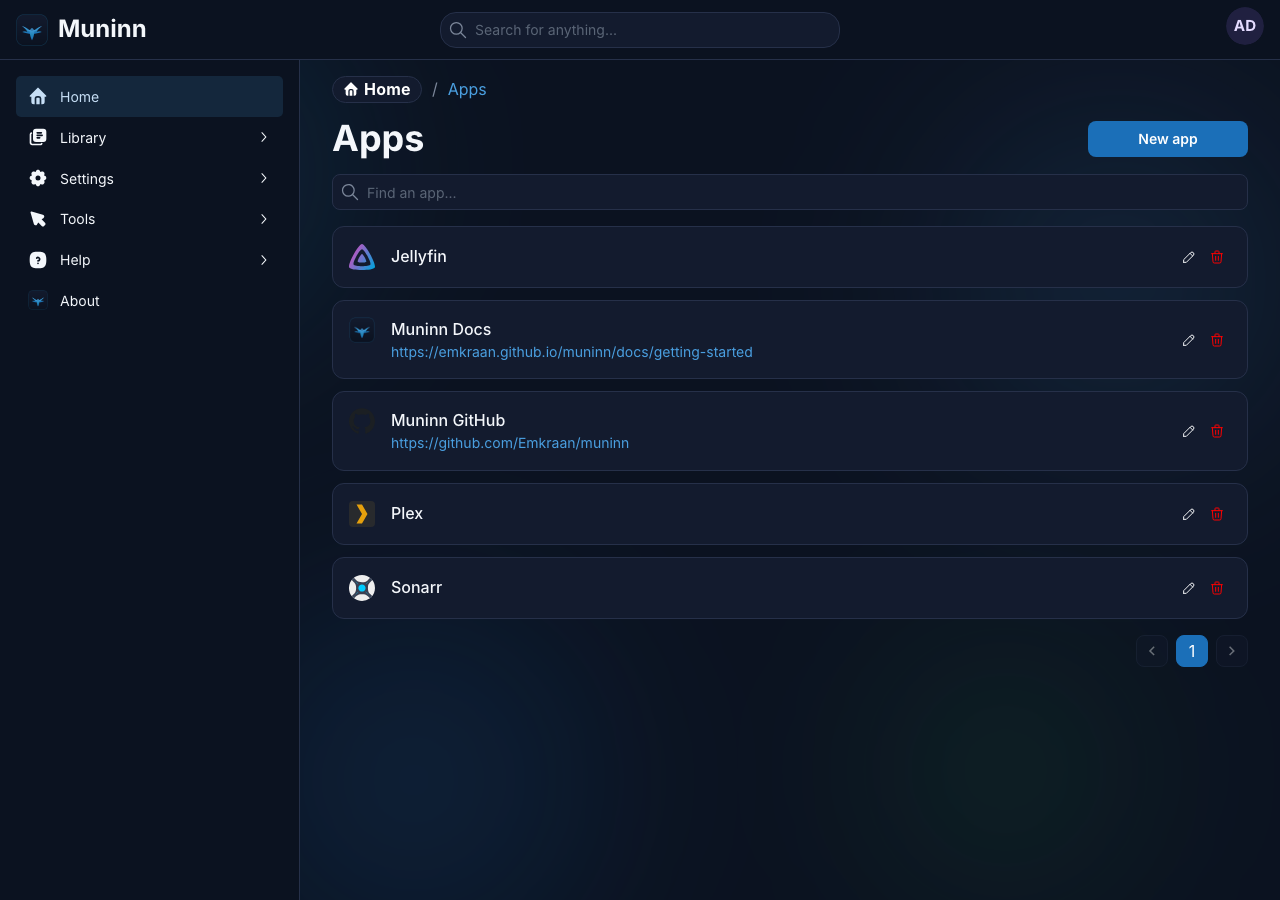
Task: Expand the Help submenu chevron
Action: [264, 260]
